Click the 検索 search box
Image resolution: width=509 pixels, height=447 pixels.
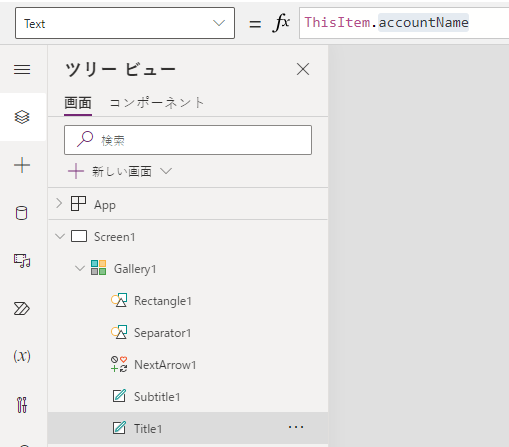188,140
